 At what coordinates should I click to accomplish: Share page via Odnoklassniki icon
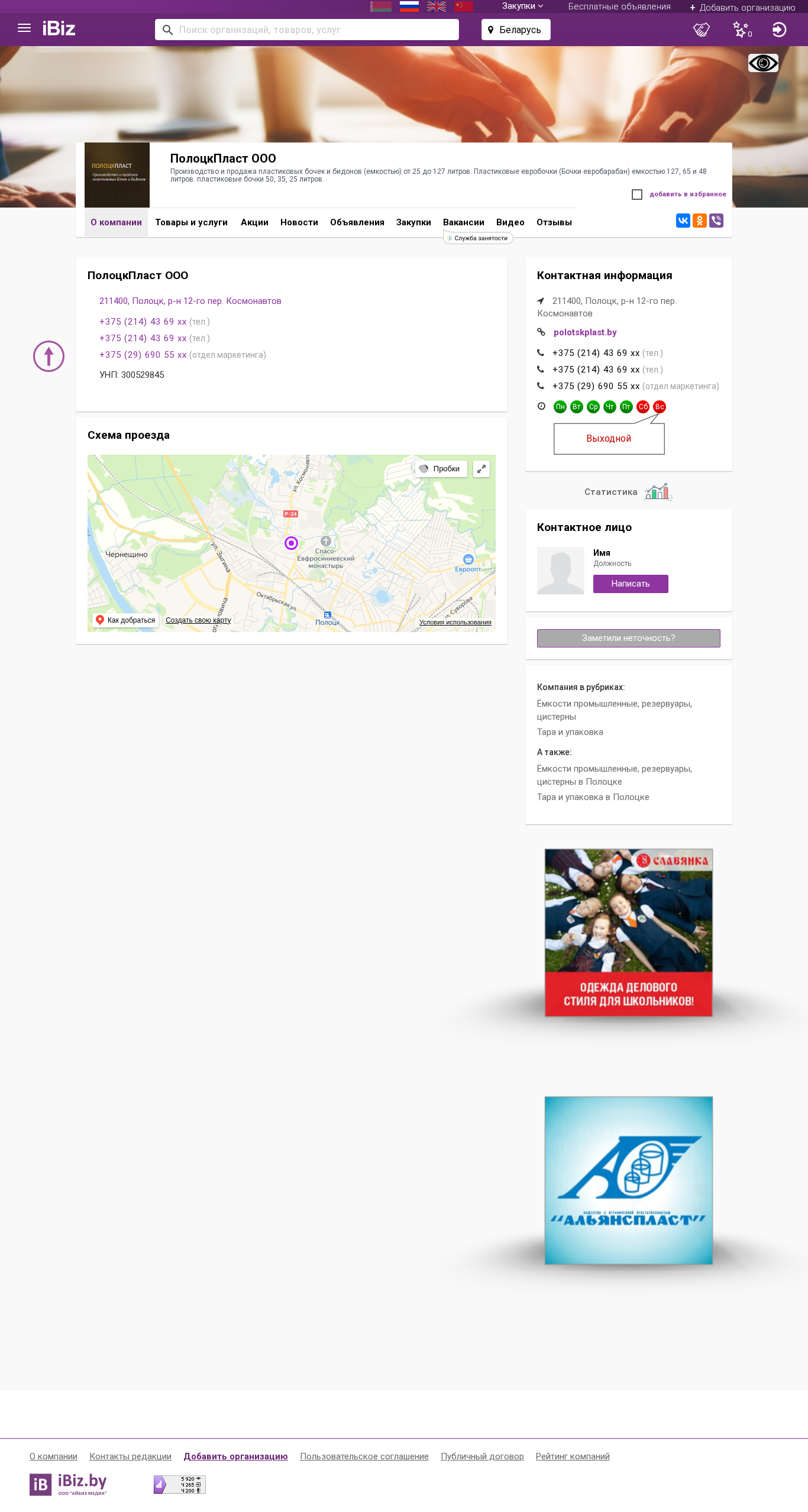point(700,221)
